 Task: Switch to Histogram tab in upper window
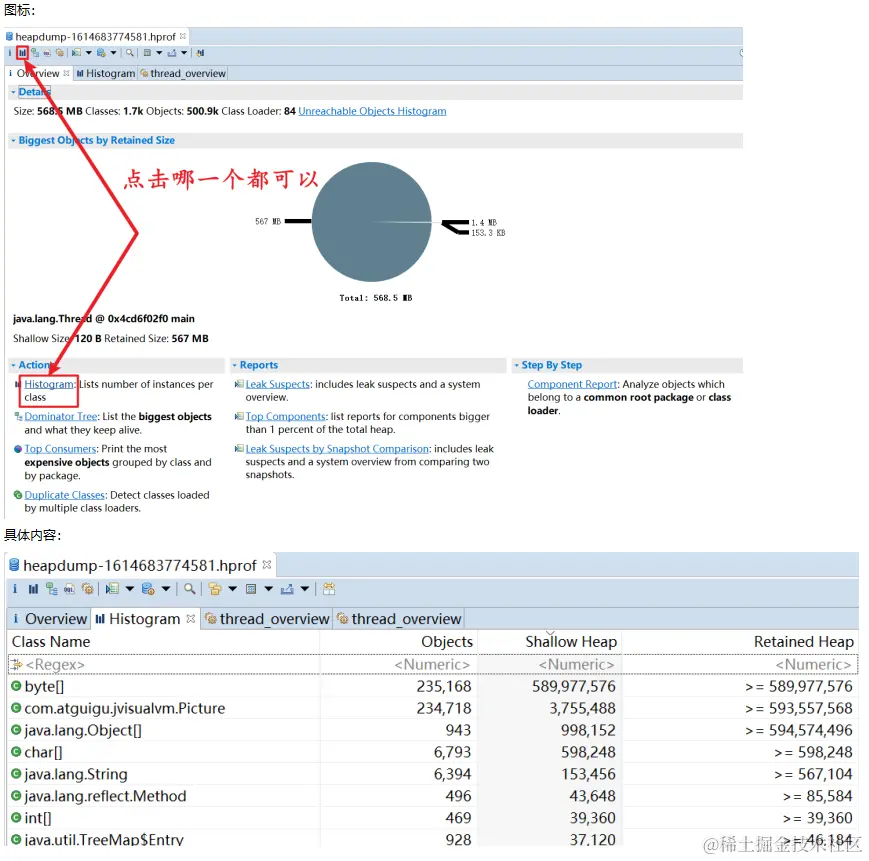pyautogui.click(x=105, y=73)
